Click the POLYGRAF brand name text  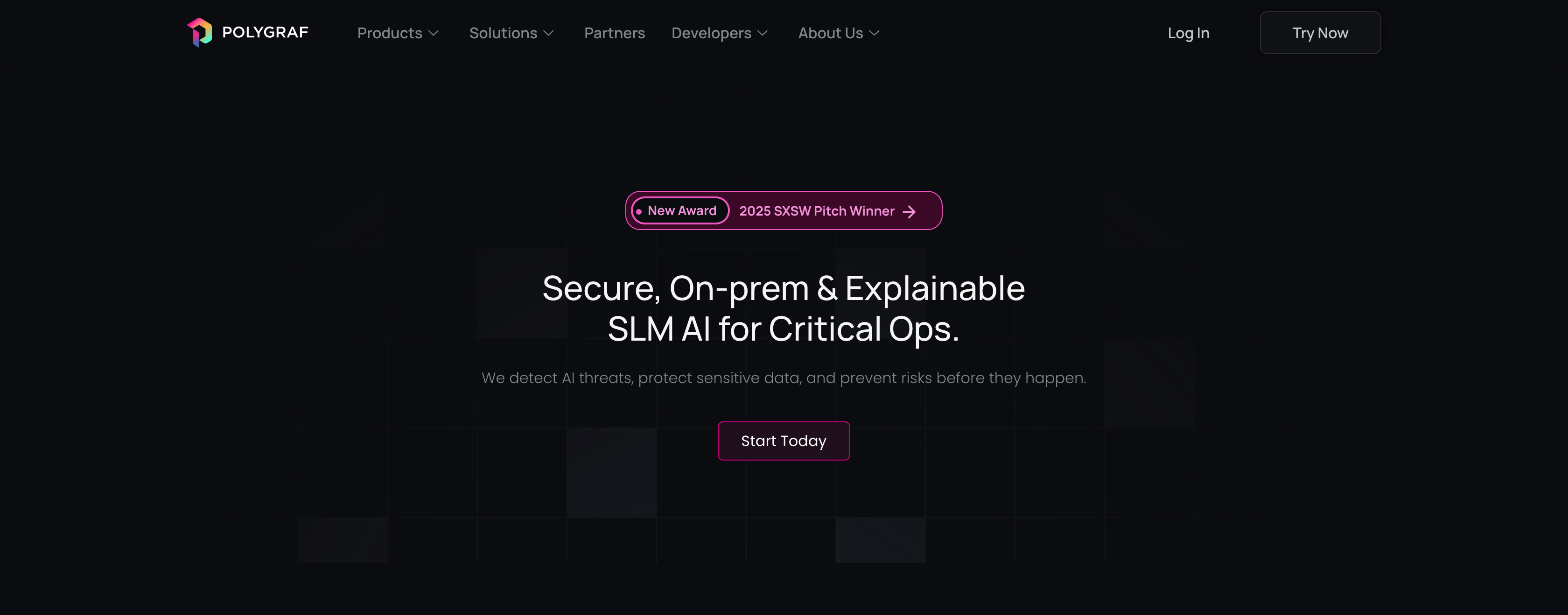[x=265, y=32]
